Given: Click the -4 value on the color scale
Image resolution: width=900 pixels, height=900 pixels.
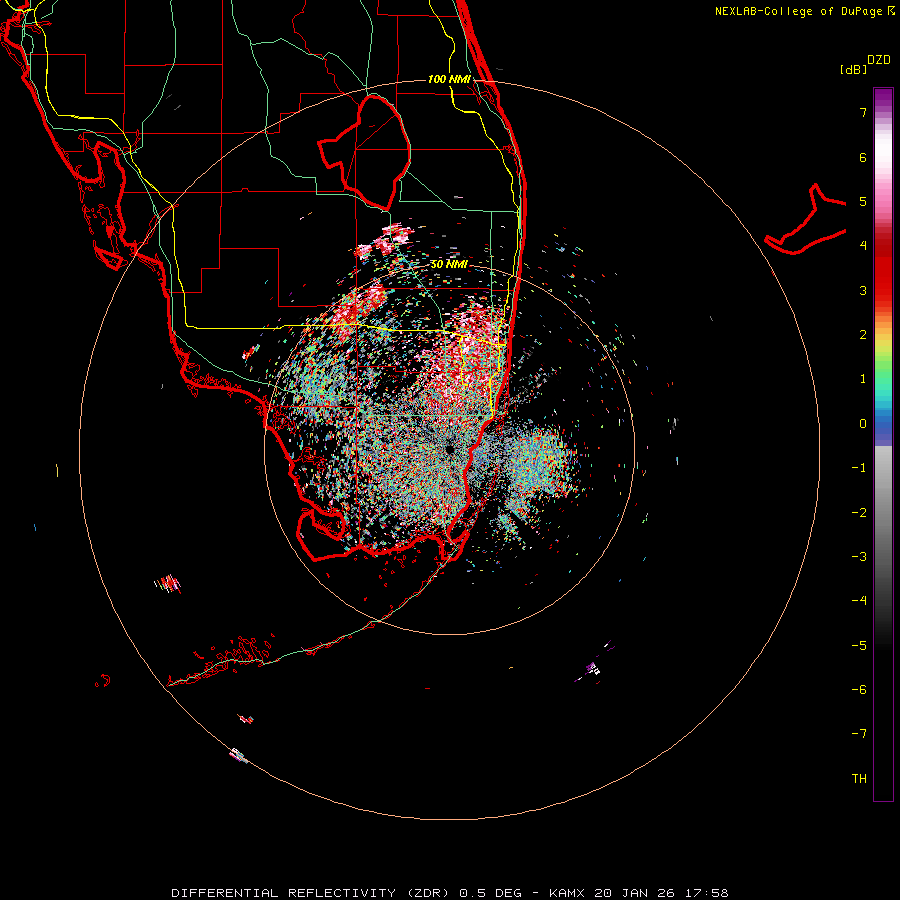Looking at the screenshot, I should (x=859, y=601).
